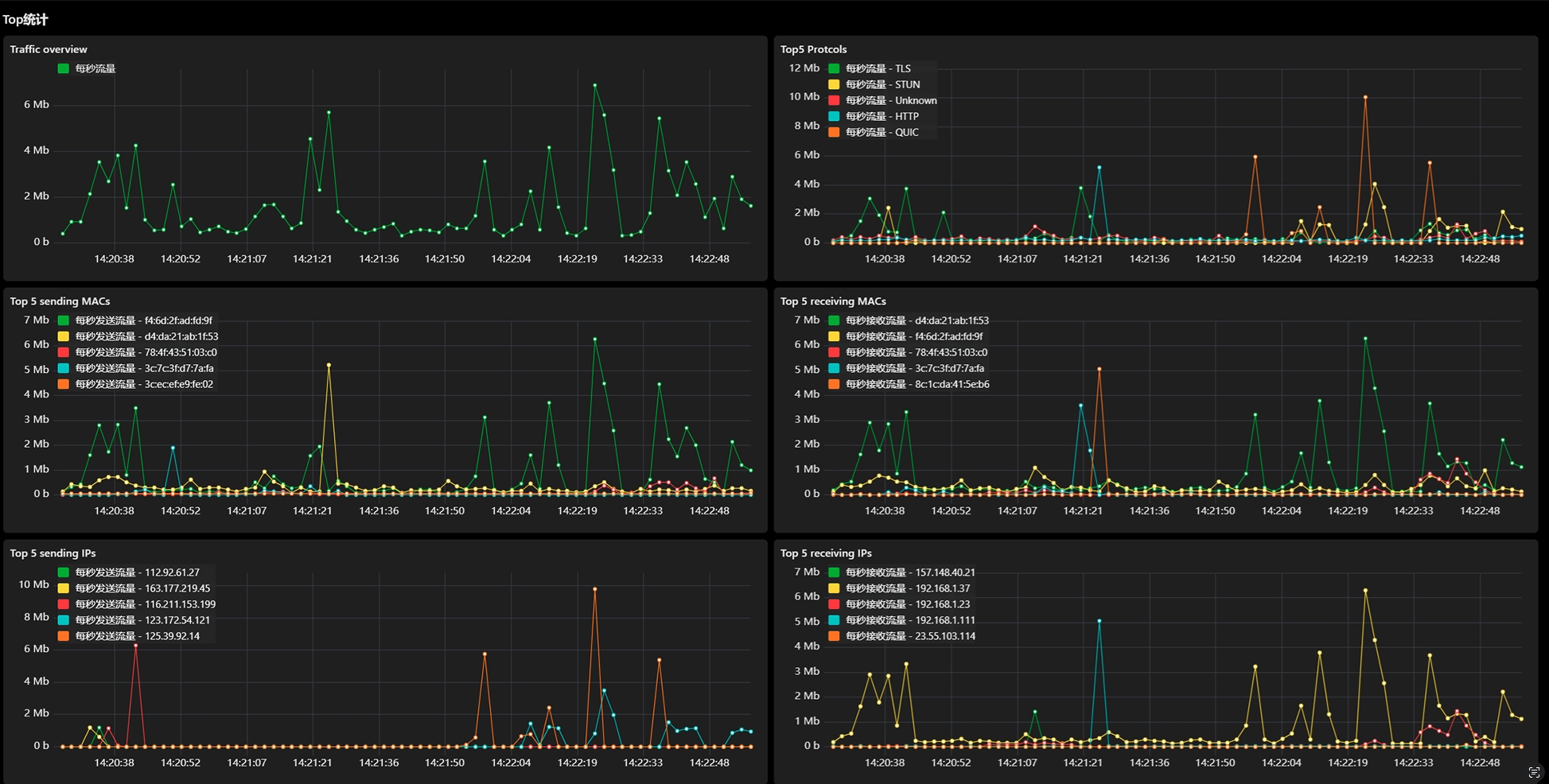Click the orange 5 Mb spike in receiving MACs

point(1099,369)
